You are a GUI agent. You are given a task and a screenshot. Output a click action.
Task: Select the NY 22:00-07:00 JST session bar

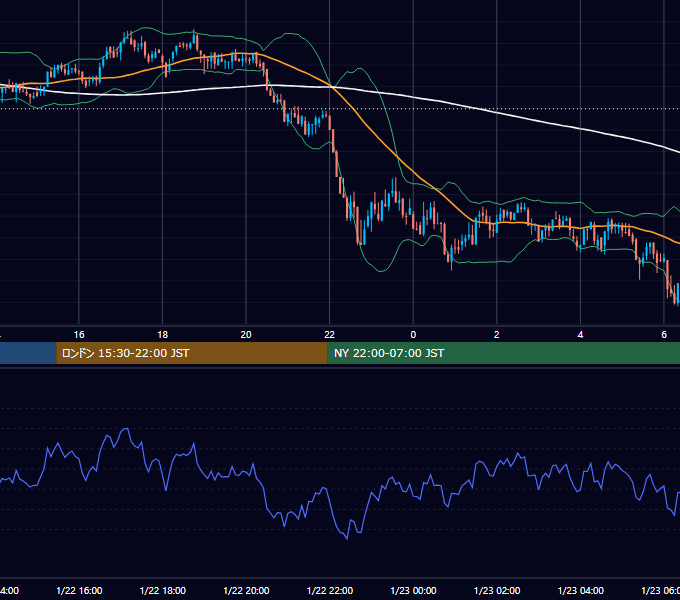503,353
